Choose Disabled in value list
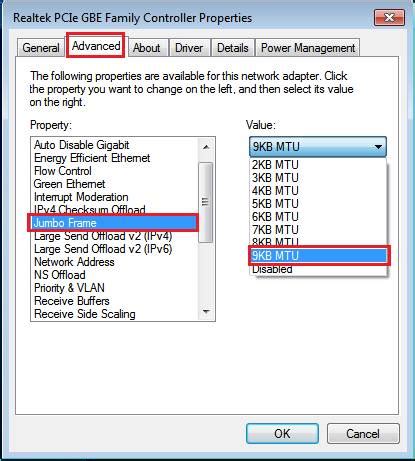This screenshot has width=415, height=461. pyautogui.click(x=318, y=269)
